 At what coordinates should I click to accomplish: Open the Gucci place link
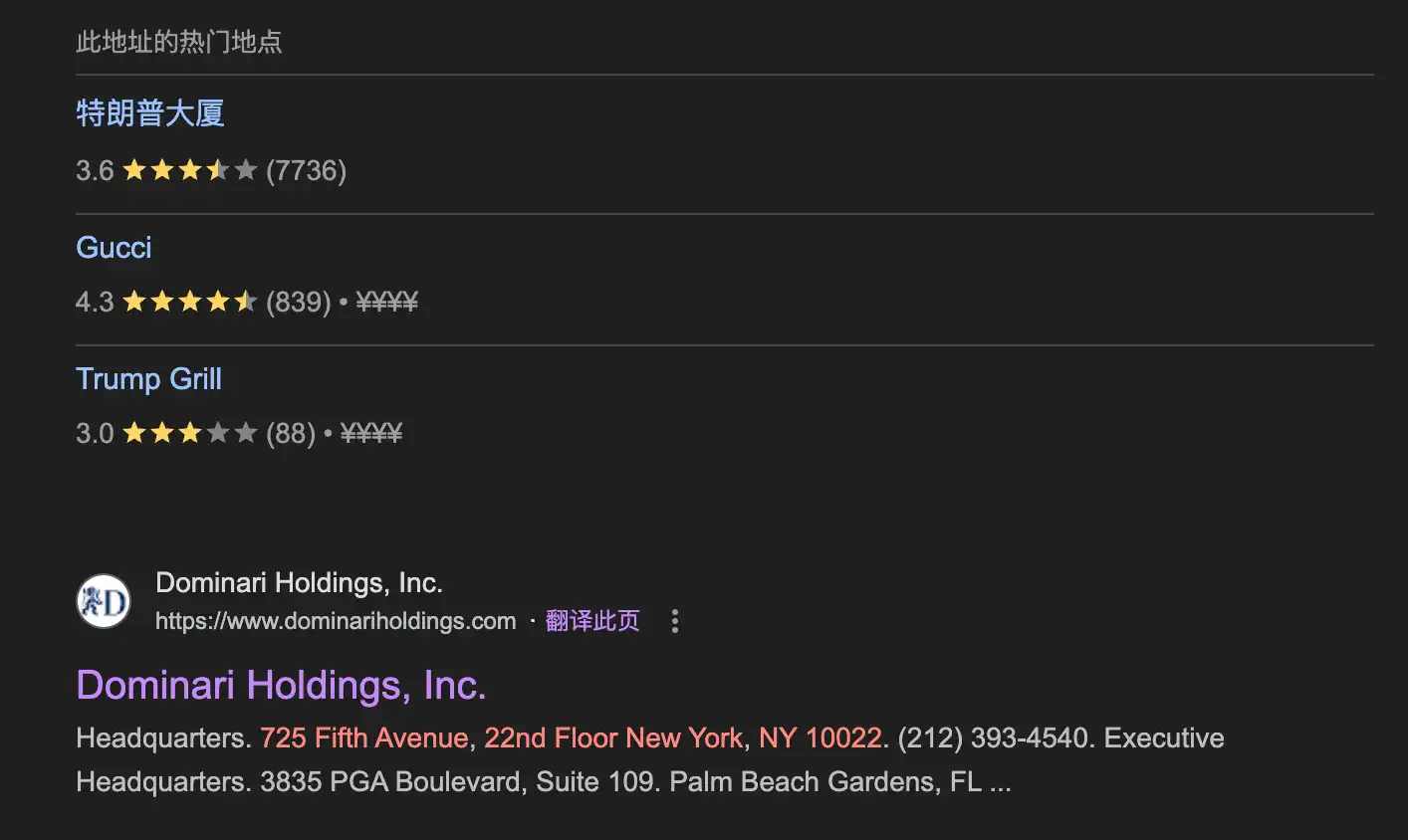(114, 247)
